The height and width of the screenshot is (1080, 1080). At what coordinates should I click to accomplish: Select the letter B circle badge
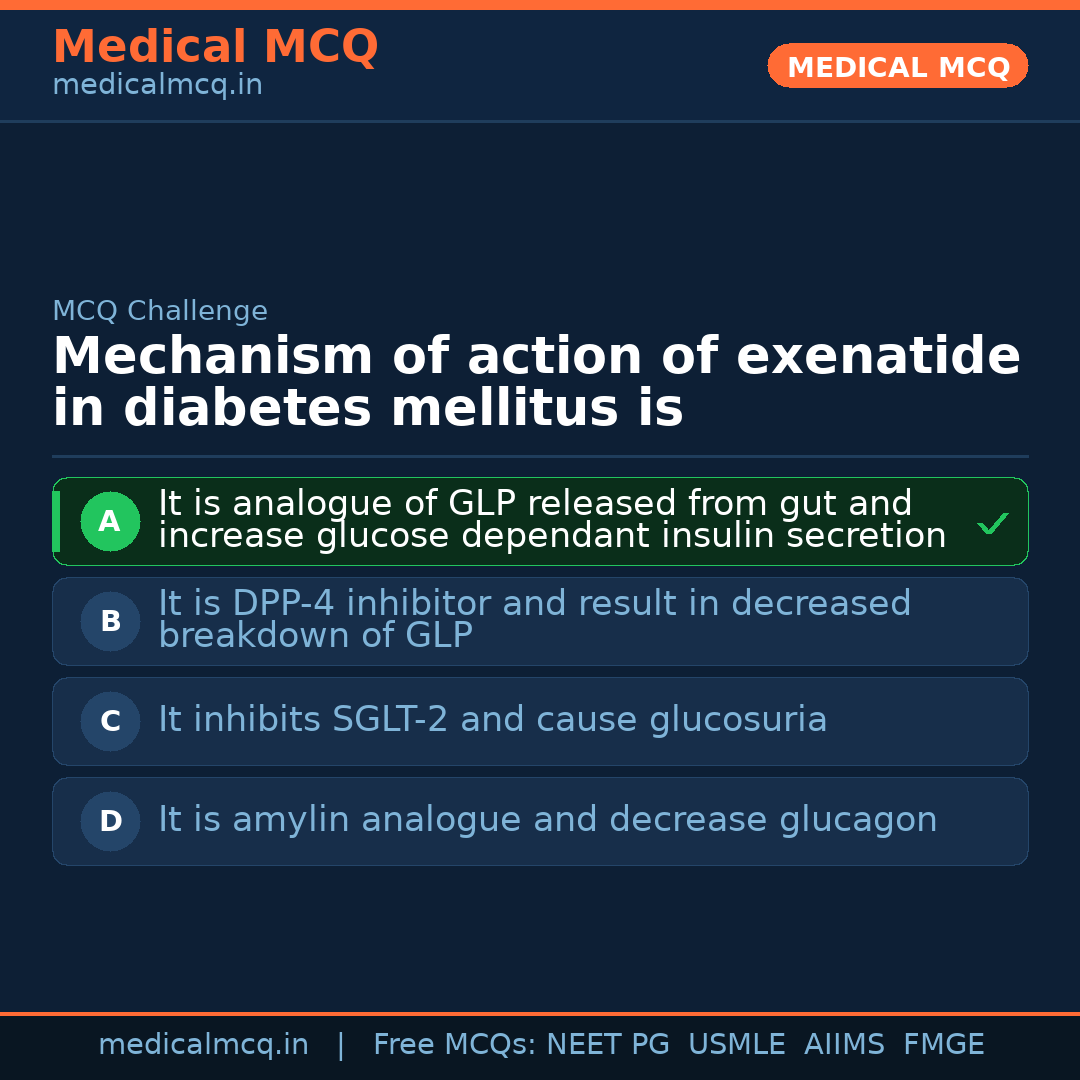(x=110, y=621)
